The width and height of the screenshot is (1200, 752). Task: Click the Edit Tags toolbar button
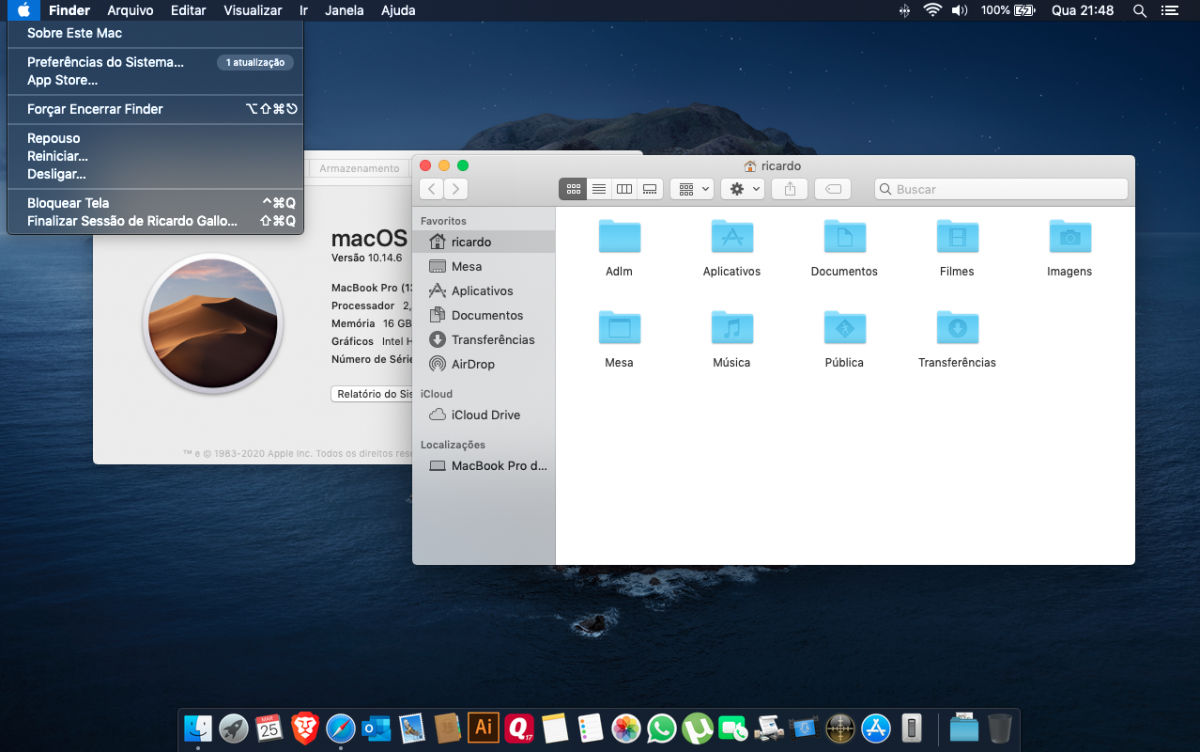click(833, 189)
